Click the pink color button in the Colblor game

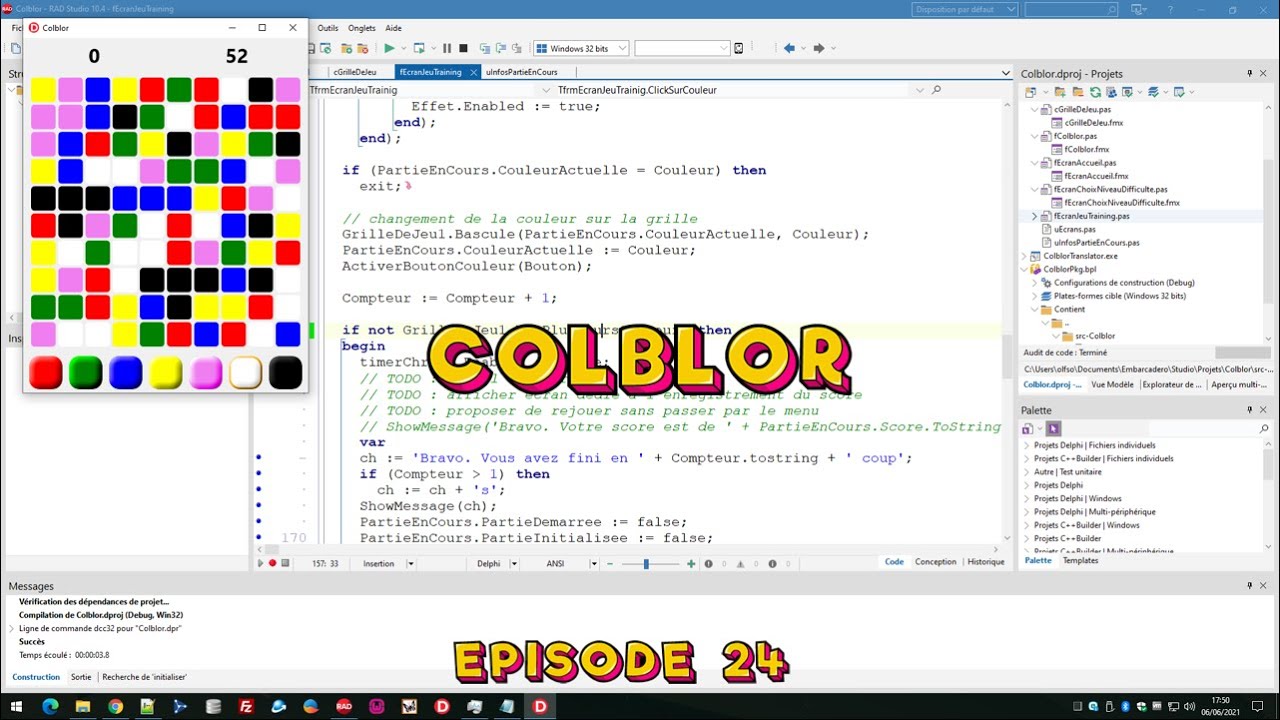click(206, 373)
